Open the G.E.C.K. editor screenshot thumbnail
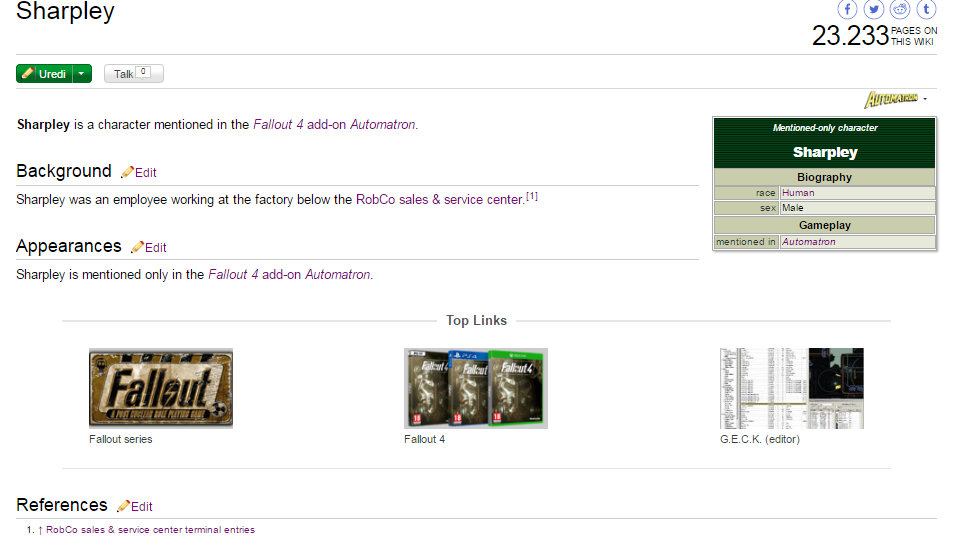Viewport: 954px width, 543px height. coord(792,388)
